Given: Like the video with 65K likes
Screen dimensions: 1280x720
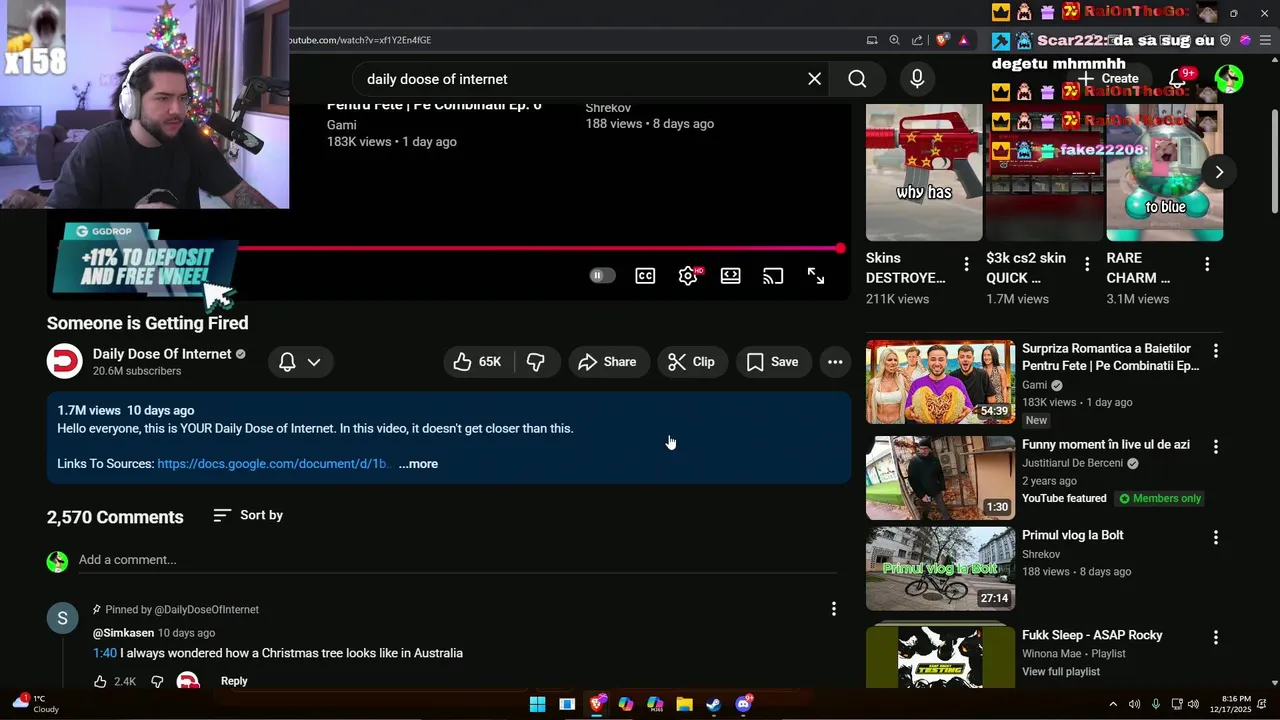Looking at the screenshot, I should pos(477,362).
